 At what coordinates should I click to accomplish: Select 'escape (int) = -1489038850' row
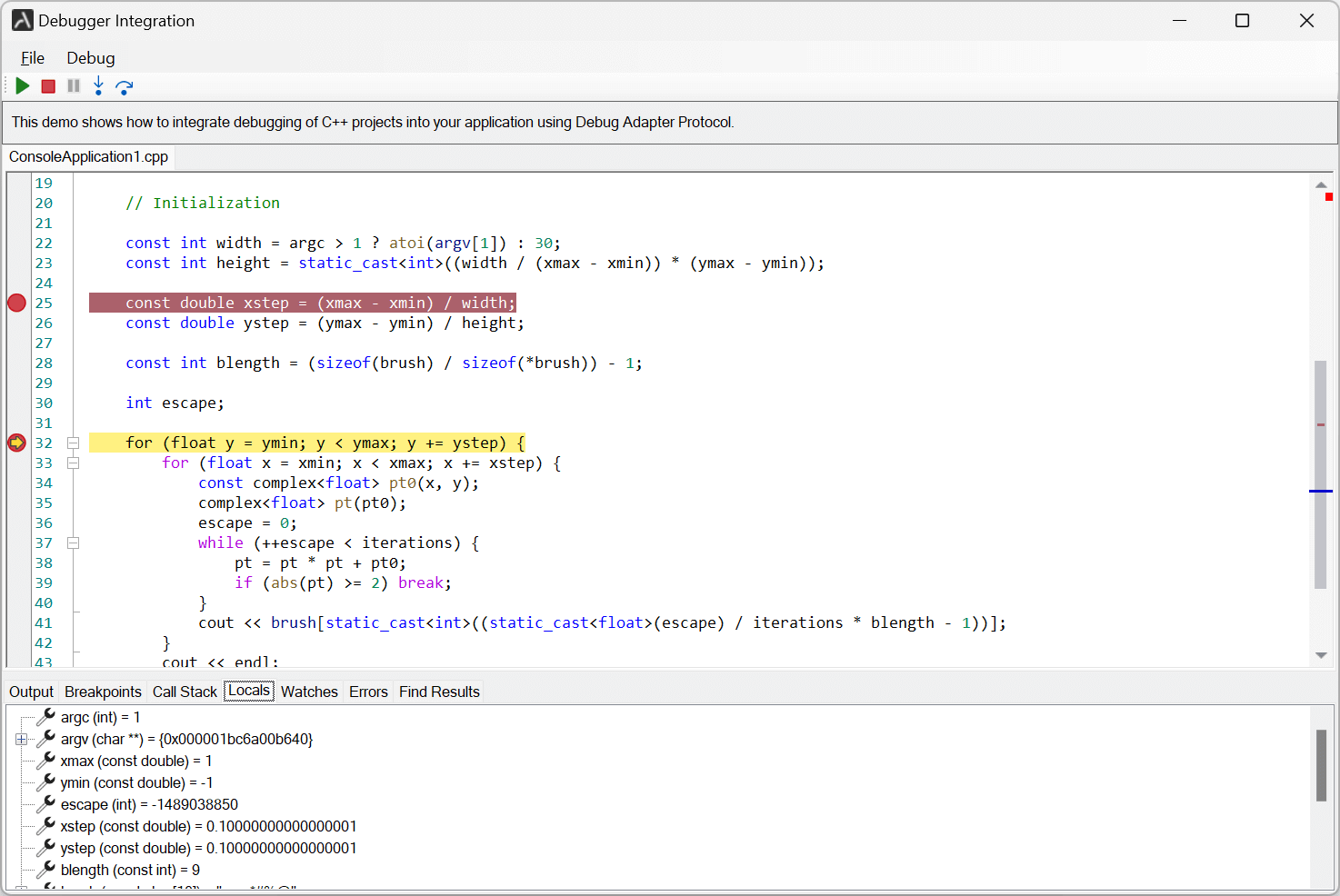(149, 805)
